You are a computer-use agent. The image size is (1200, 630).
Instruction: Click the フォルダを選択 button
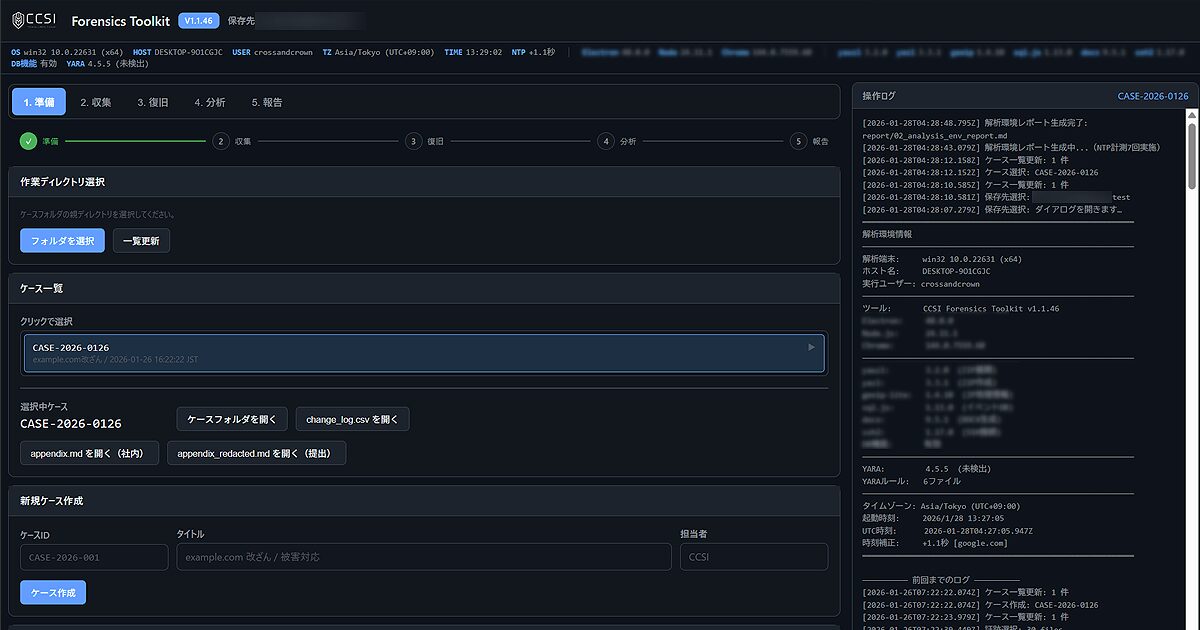coord(61,240)
